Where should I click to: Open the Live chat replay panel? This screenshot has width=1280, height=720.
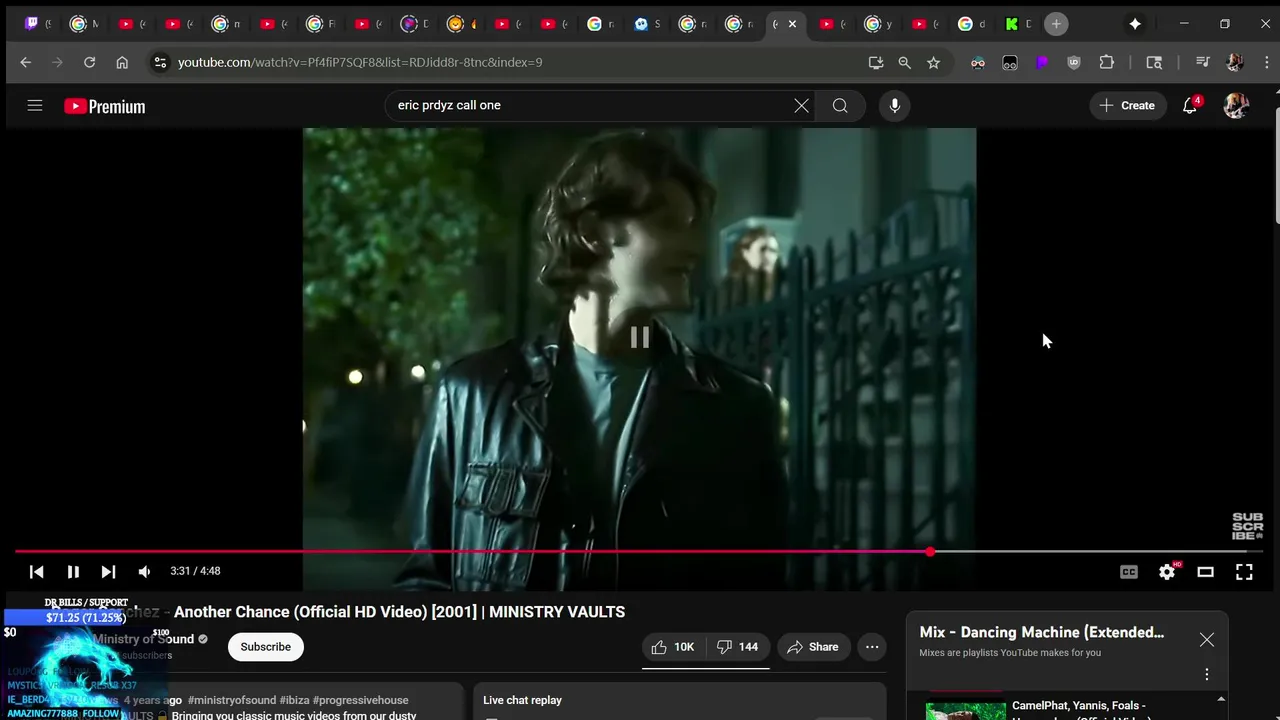(x=680, y=700)
